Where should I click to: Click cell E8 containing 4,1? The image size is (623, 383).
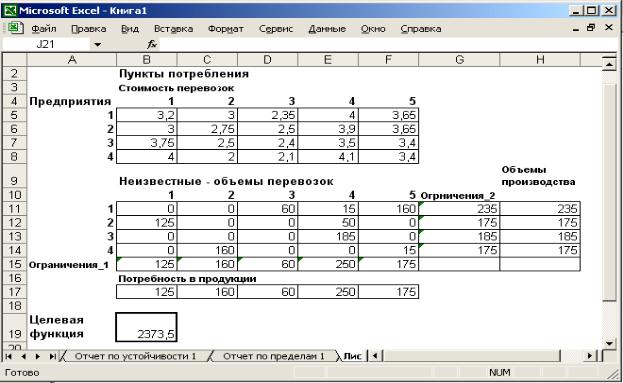tap(328, 157)
